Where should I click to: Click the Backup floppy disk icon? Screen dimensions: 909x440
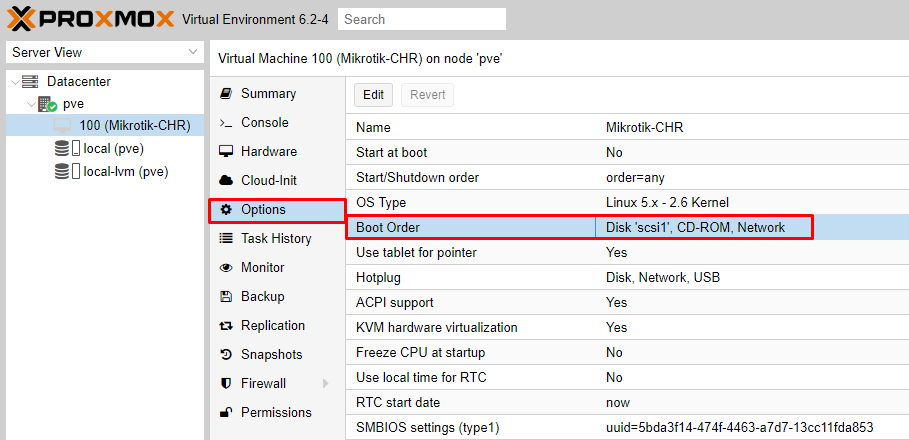click(x=226, y=297)
